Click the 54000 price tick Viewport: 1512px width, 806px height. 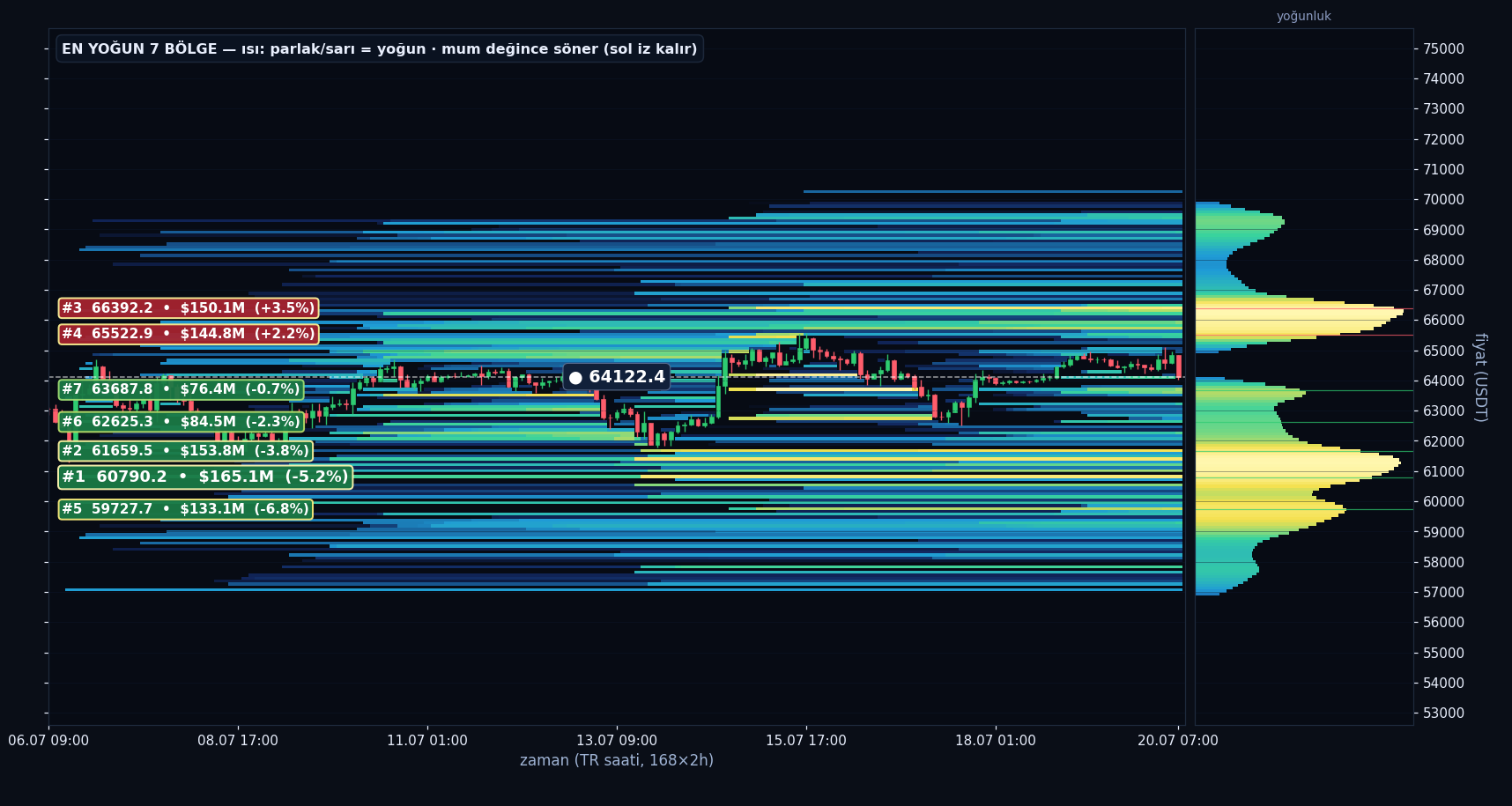1444,683
